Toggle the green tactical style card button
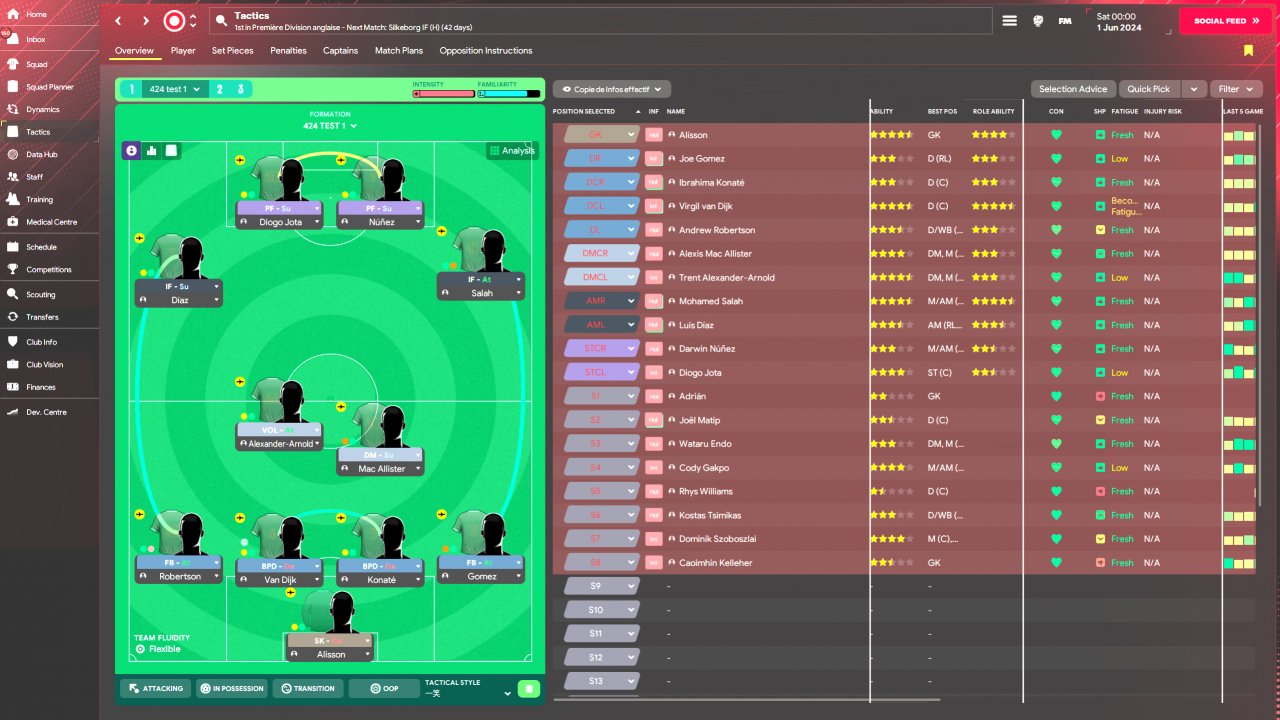Viewport: 1280px width, 720px height. (x=529, y=688)
